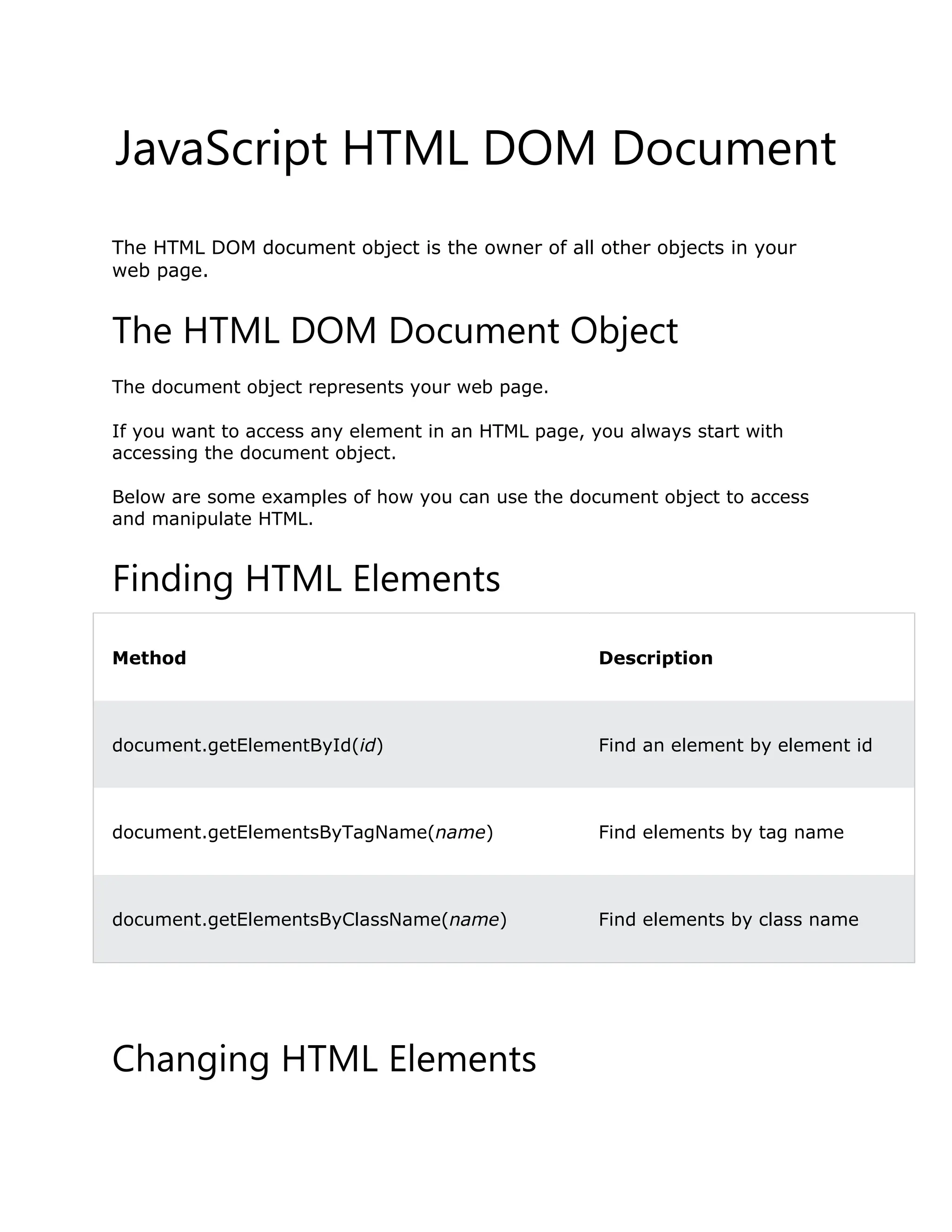
Task: Click italic 'name' parameter in getElementsByTagName
Action: coord(460,833)
